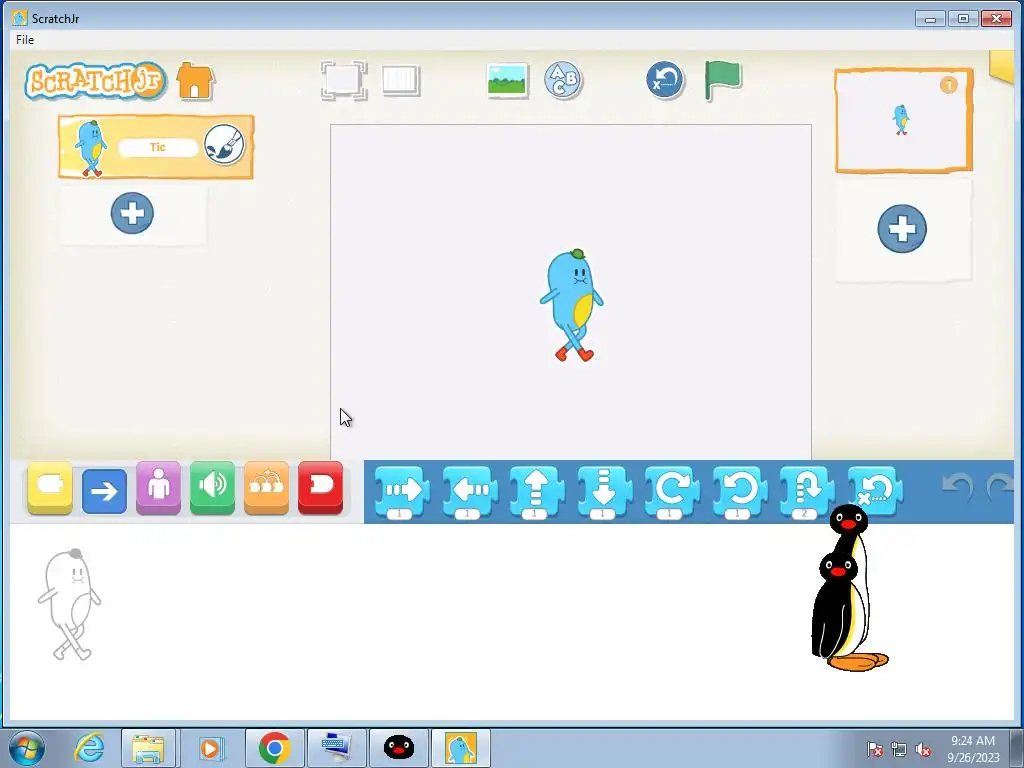1024x768 pixels.
Task: Go to the Home screen via house icon
Action: pyautogui.click(x=195, y=81)
